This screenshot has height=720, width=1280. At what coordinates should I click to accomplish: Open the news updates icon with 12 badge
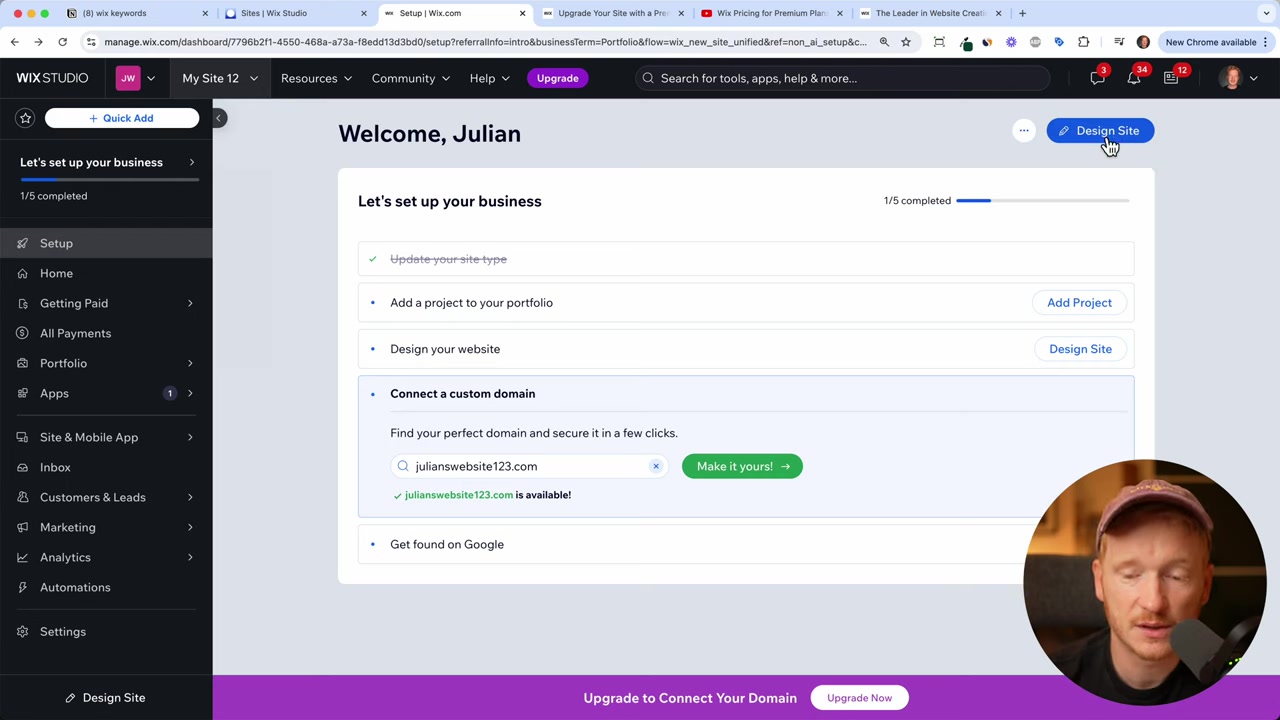(1171, 78)
